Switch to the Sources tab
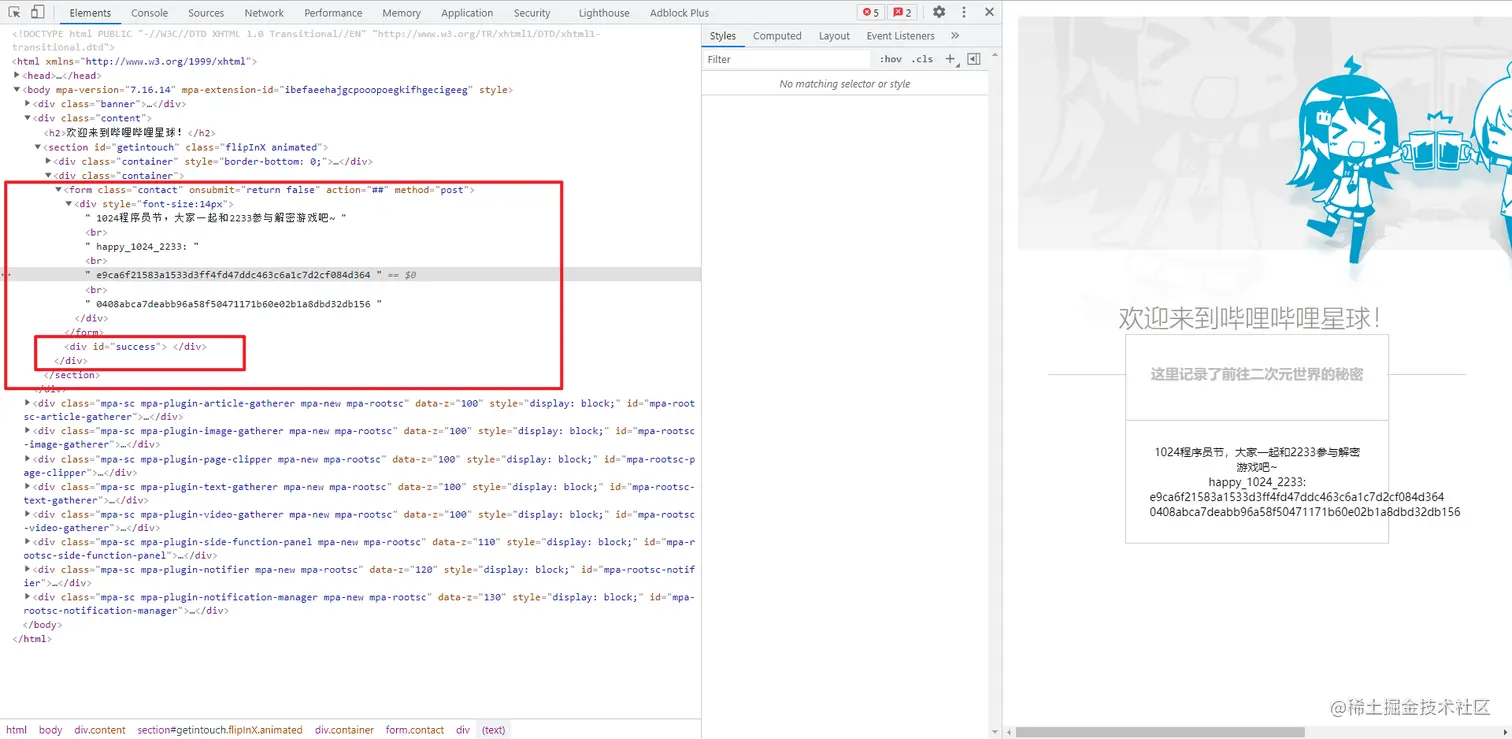 click(206, 13)
